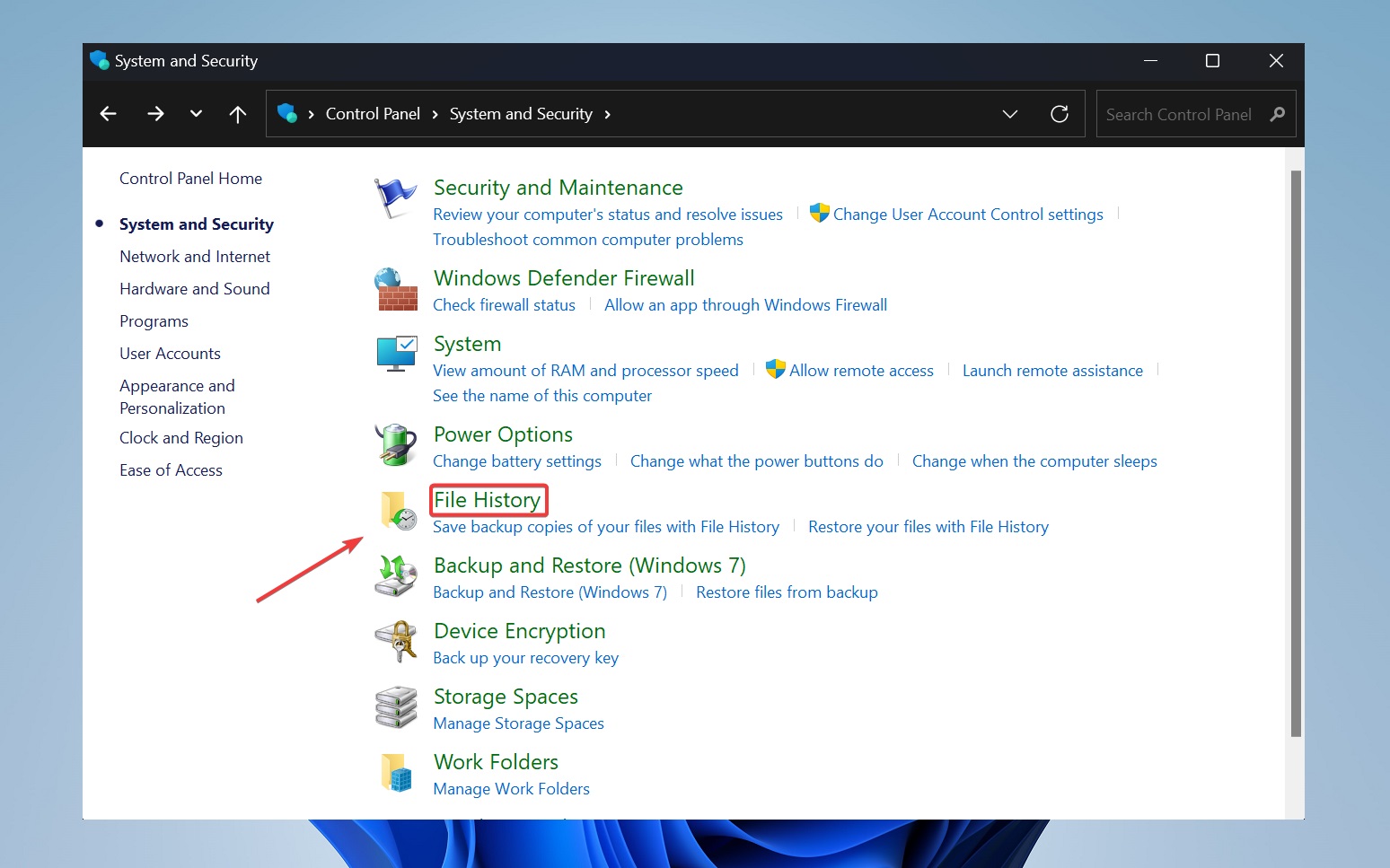Click the search magnifier icon
This screenshot has height=868, width=1390.
pos(1278,114)
